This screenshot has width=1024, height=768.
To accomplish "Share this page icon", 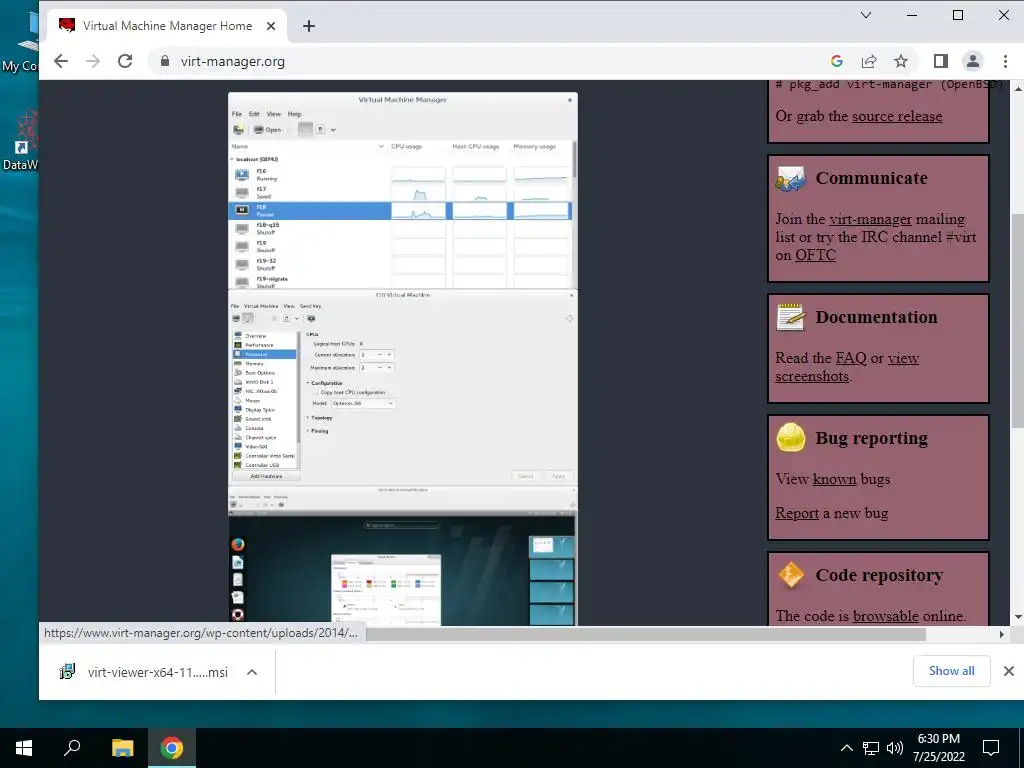I will point(869,61).
